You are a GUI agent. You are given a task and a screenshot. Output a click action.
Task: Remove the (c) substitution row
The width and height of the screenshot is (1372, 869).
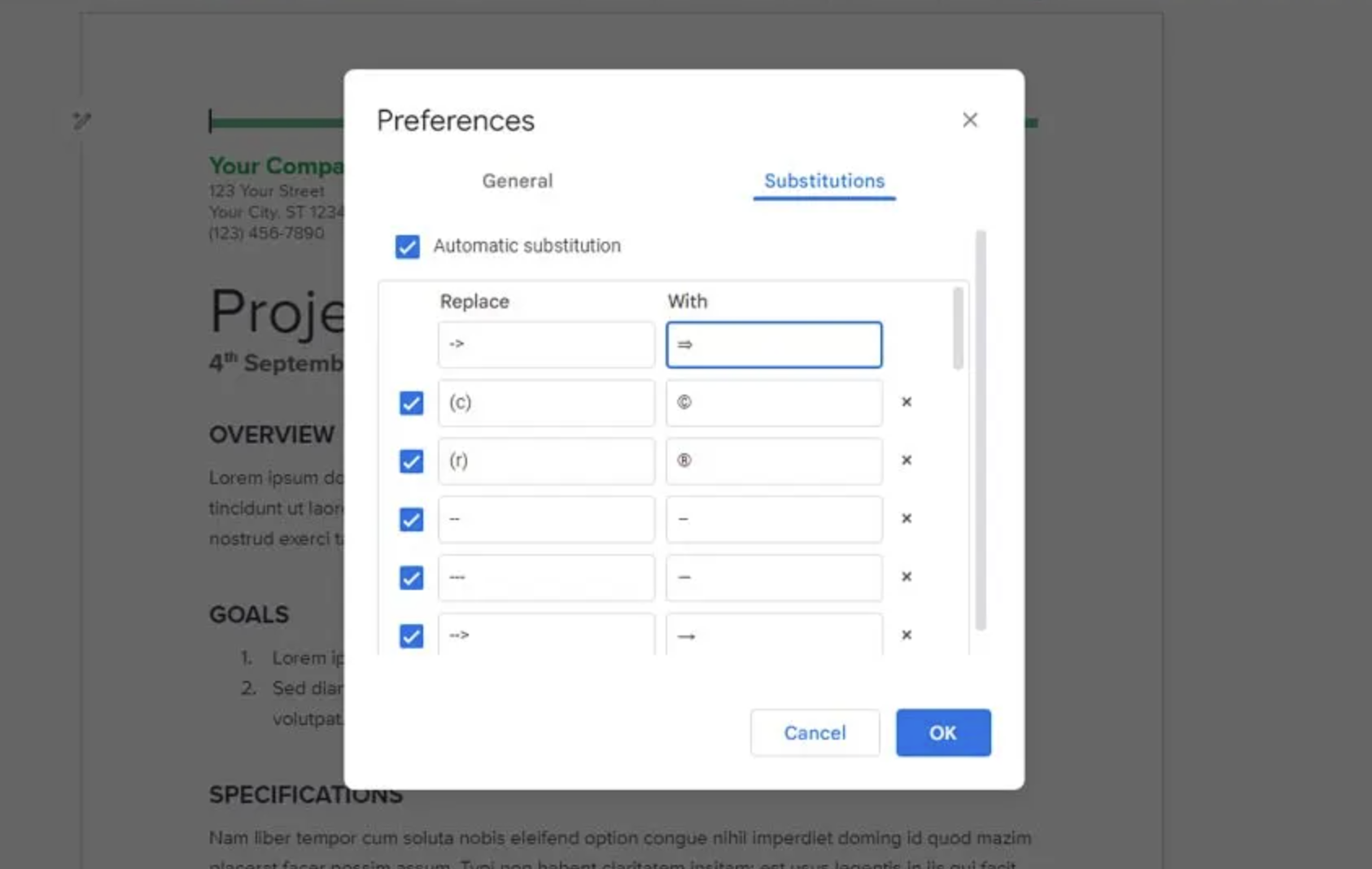pos(907,402)
